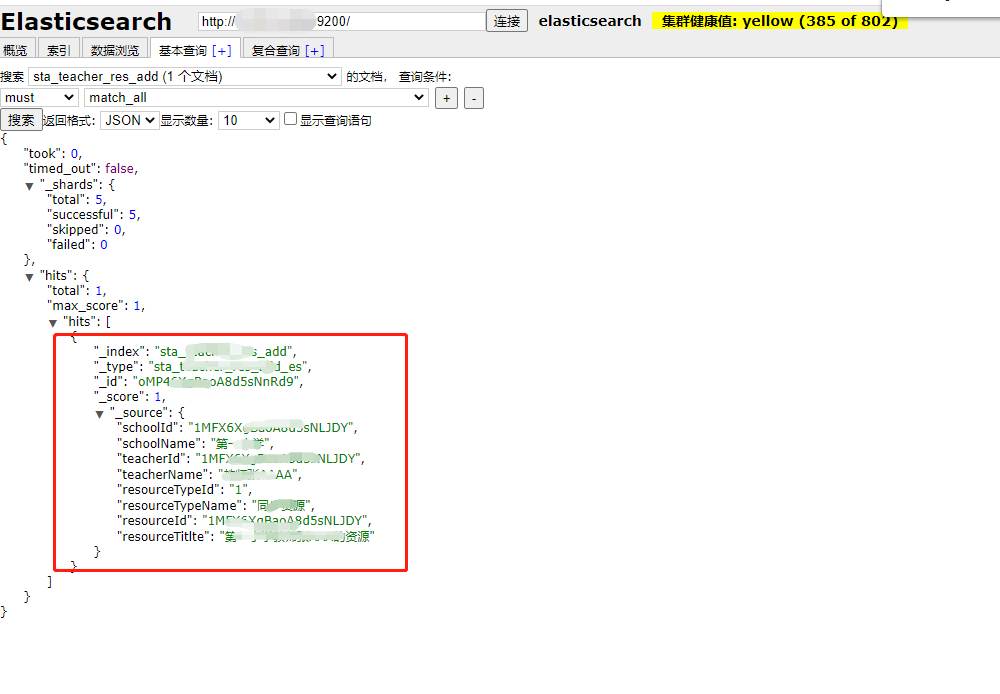Select the 基本查询 basic query tab
The height and width of the screenshot is (694, 1000).
182,50
